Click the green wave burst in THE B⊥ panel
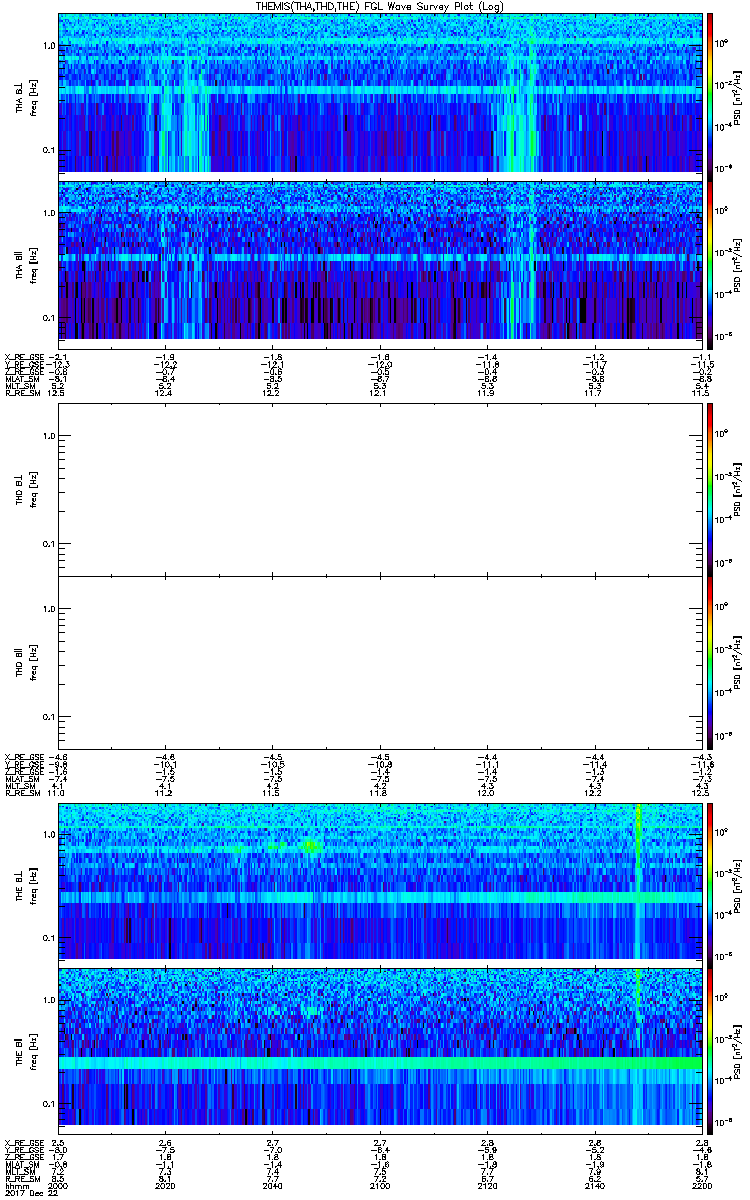Screen dimensions: 750x1200 click(312, 847)
